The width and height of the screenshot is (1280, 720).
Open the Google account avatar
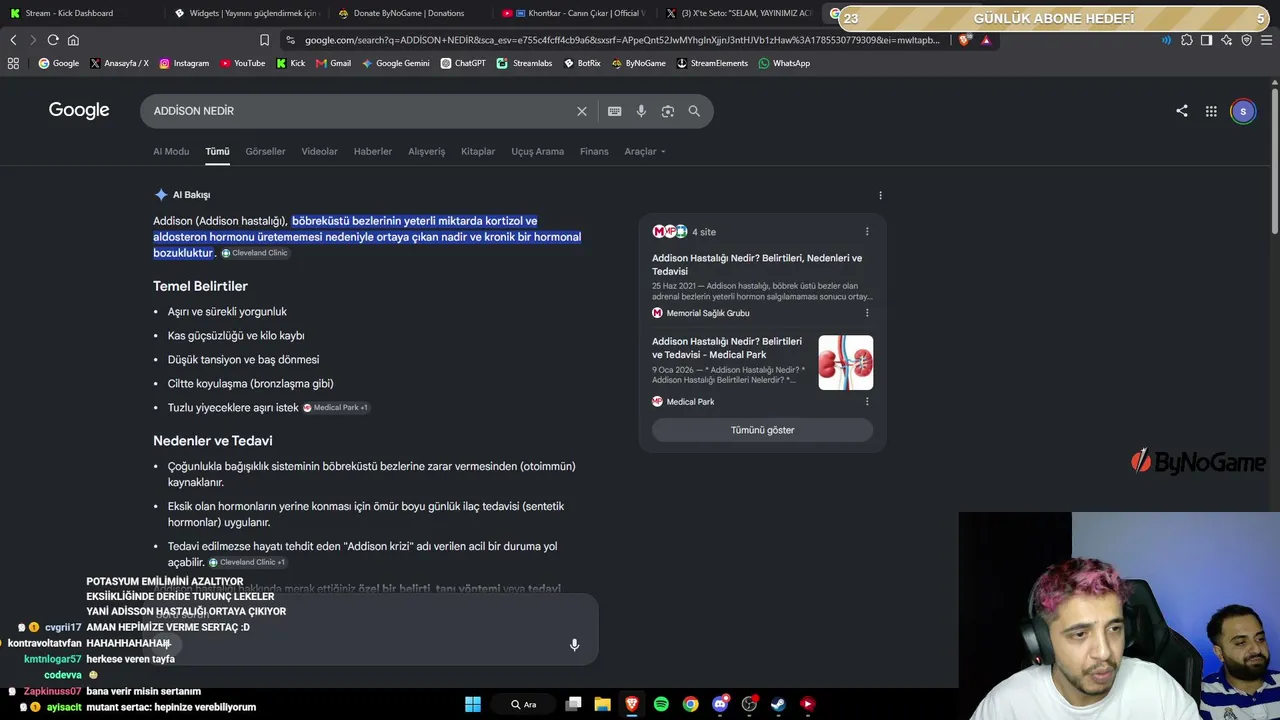(x=1243, y=111)
